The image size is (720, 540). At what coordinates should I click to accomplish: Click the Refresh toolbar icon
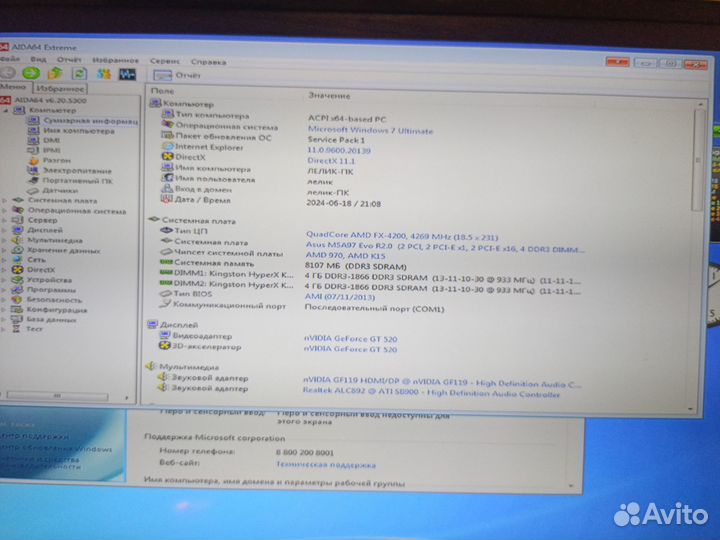(79, 73)
